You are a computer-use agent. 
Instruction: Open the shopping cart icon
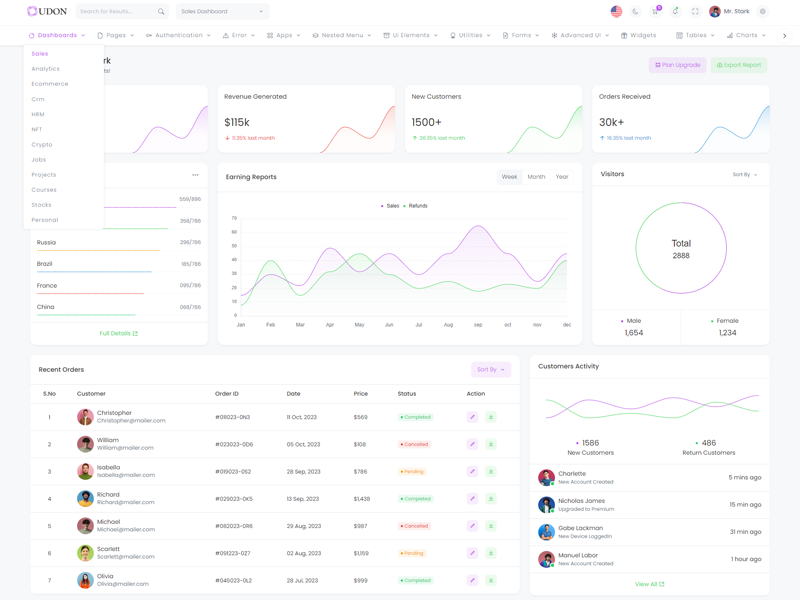(x=655, y=12)
